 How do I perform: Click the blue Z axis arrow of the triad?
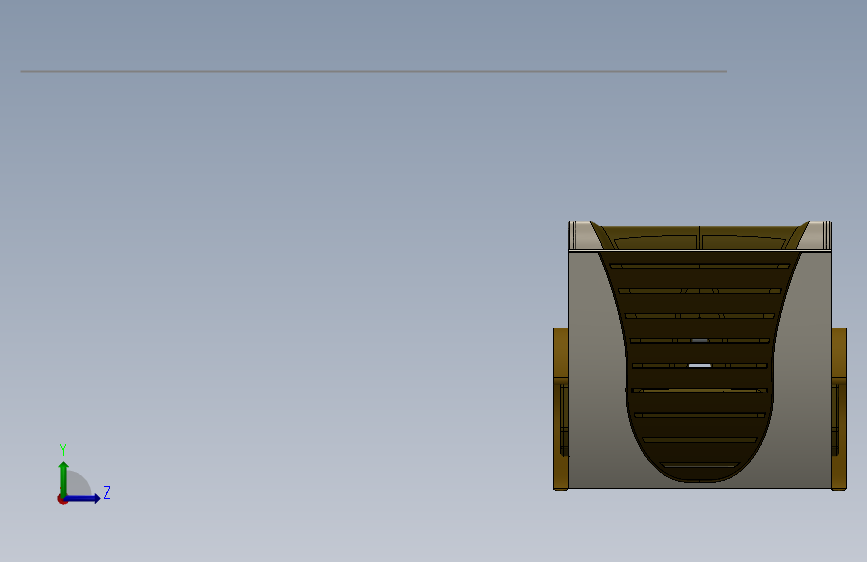(x=82, y=498)
